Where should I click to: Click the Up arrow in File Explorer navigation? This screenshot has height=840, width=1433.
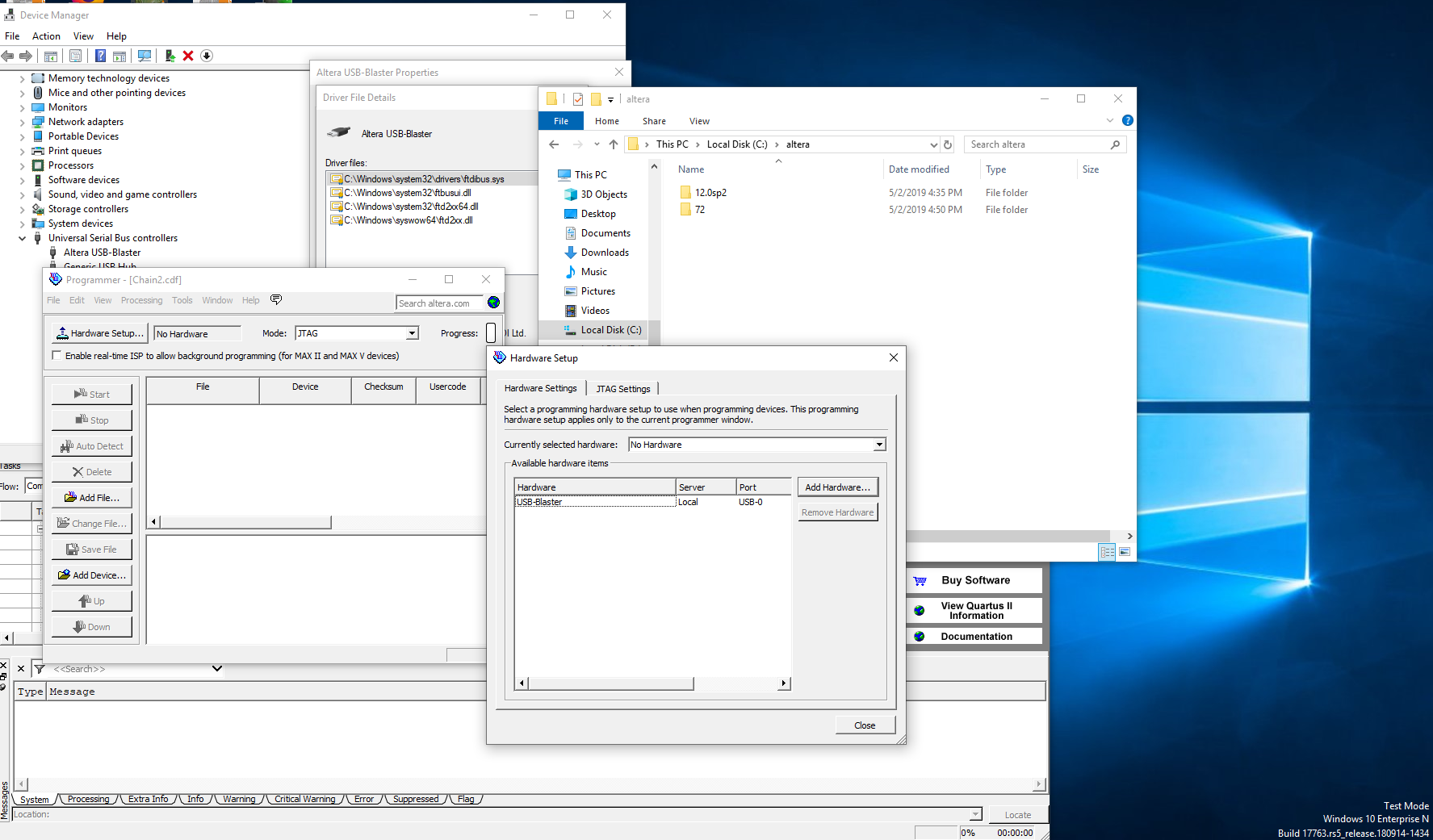pyautogui.click(x=614, y=144)
